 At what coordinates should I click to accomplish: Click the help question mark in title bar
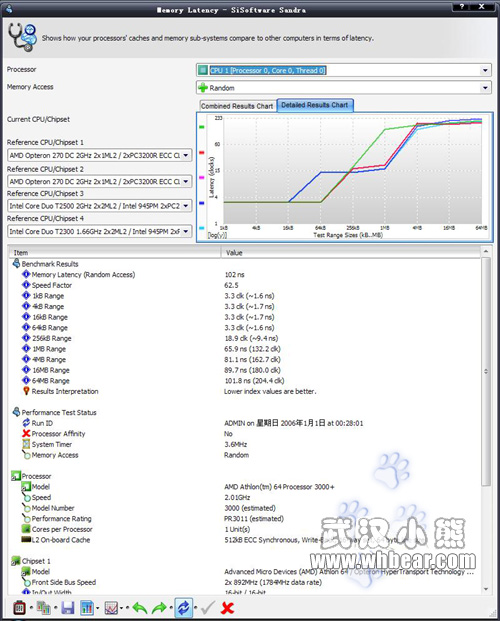pos(462,7)
